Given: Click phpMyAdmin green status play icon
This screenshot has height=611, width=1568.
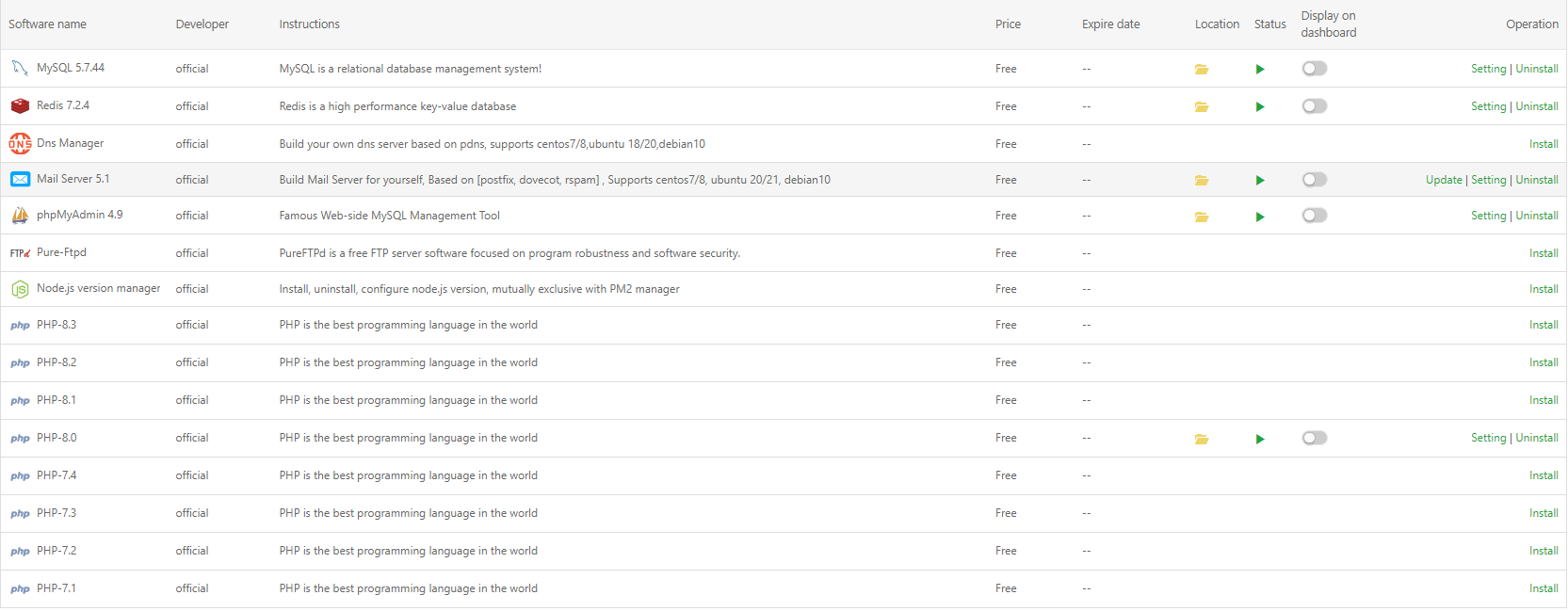Looking at the screenshot, I should 1260,217.
